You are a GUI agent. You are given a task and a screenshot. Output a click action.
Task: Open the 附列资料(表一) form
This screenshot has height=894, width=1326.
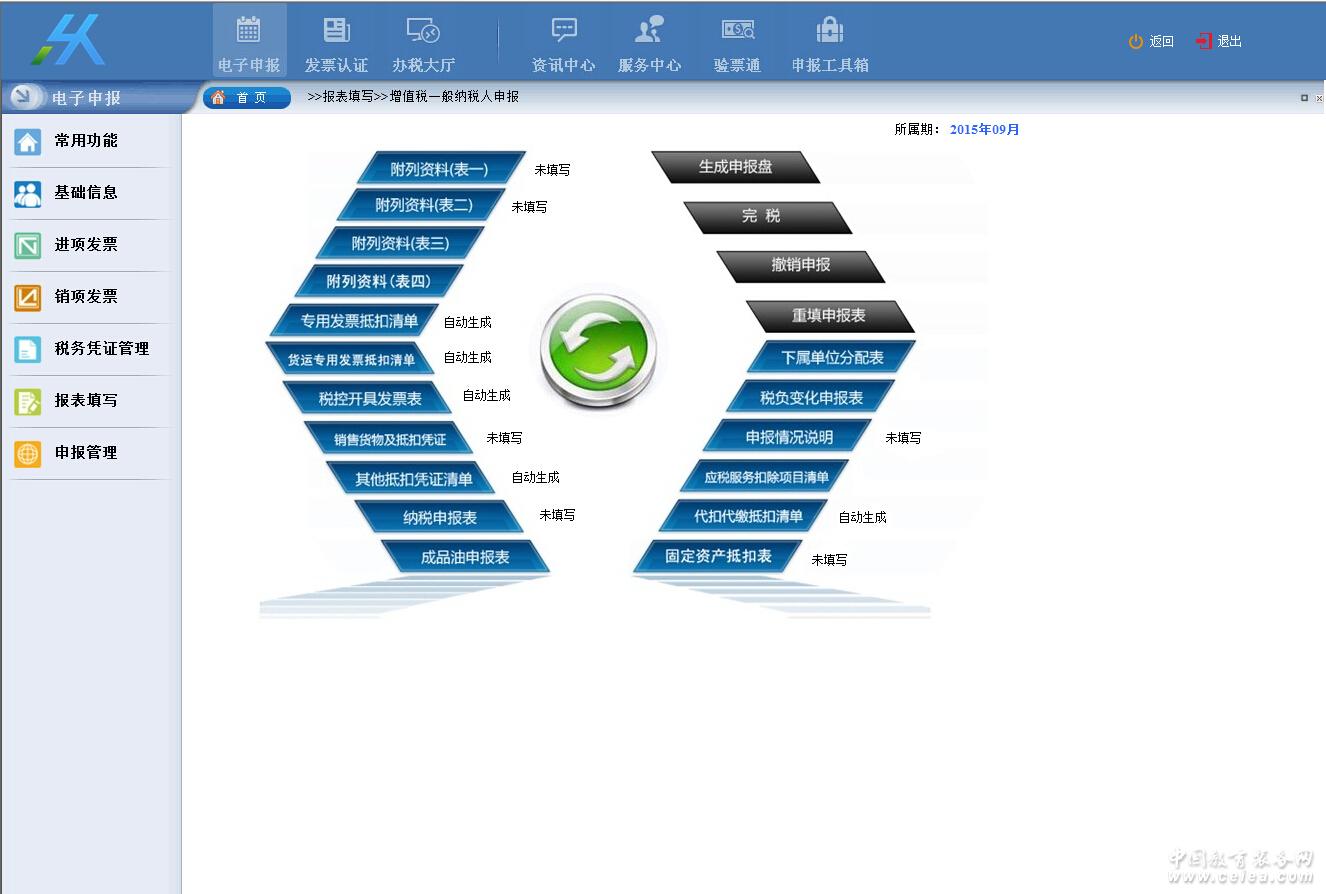tap(440, 169)
